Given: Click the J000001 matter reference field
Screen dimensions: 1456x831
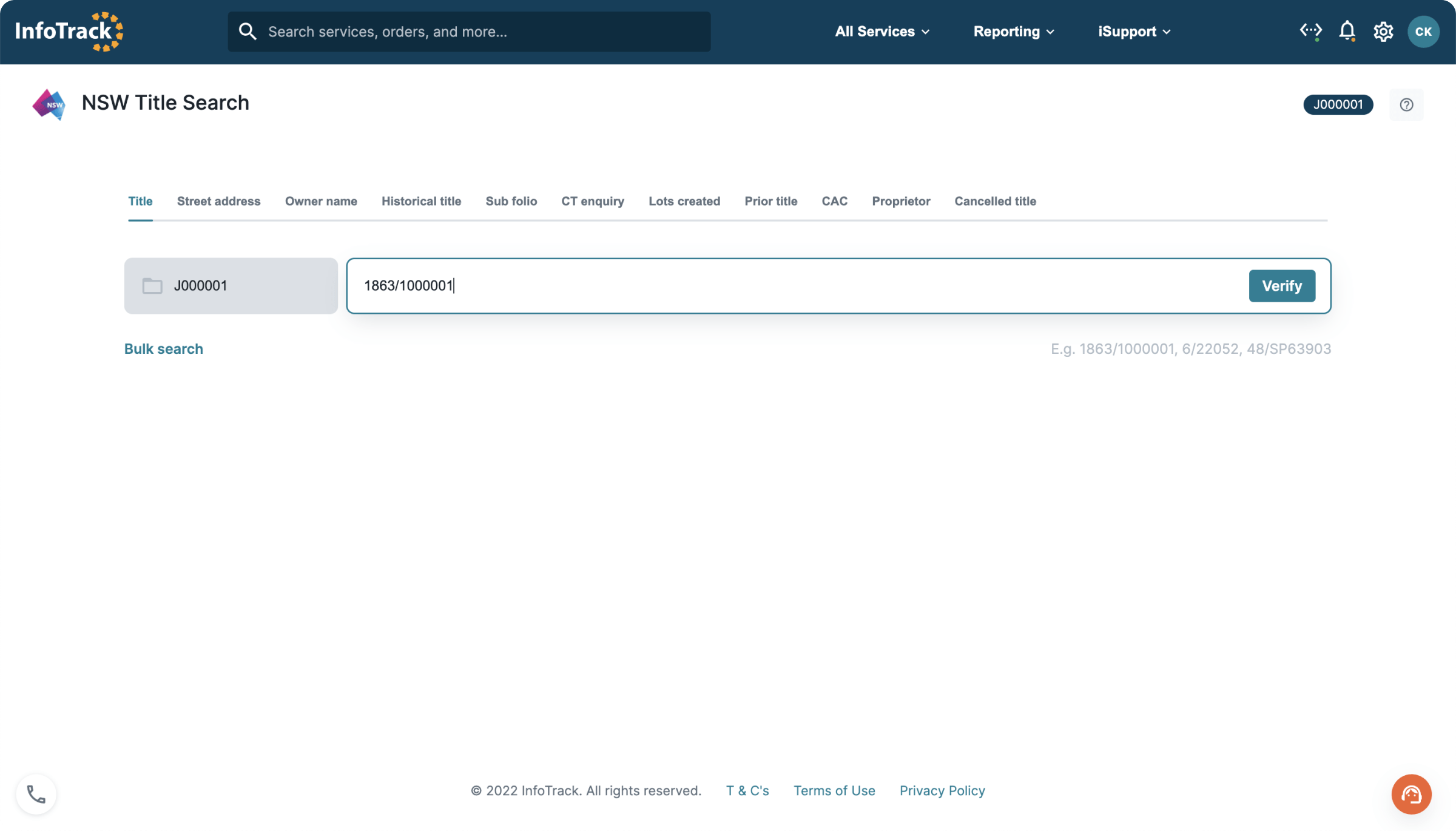Looking at the screenshot, I should pos(231,286).
